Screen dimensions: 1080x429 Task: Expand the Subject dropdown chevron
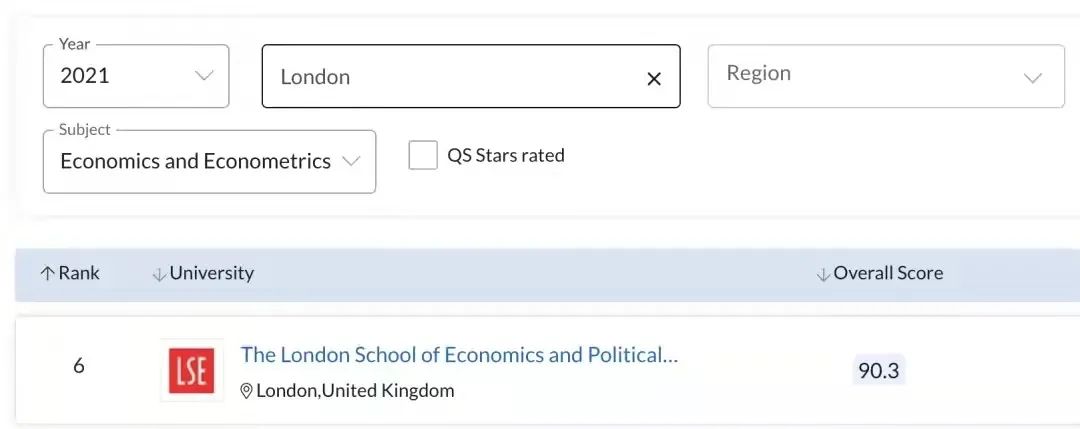(x=351, y=161)
